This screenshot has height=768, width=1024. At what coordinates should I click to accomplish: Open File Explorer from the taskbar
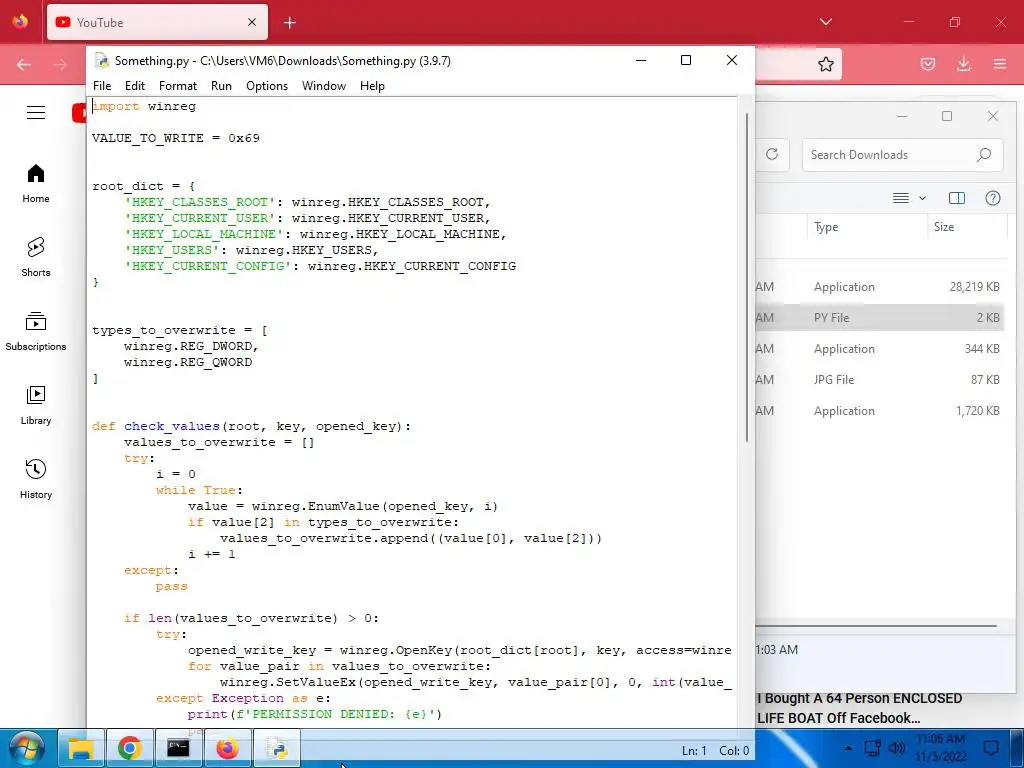(x=82, y=748)
